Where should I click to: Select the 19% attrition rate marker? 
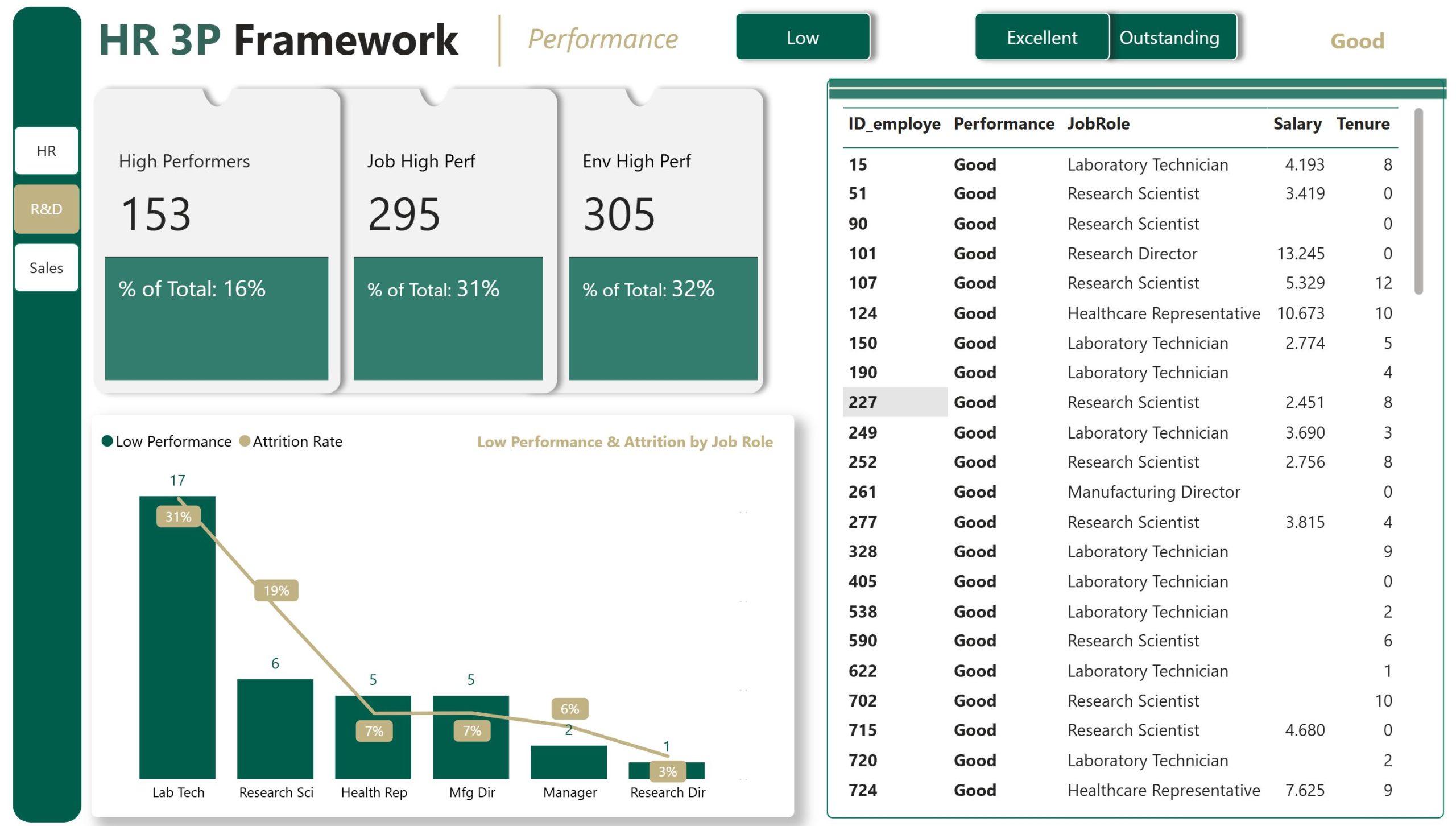tap(276, 590)
